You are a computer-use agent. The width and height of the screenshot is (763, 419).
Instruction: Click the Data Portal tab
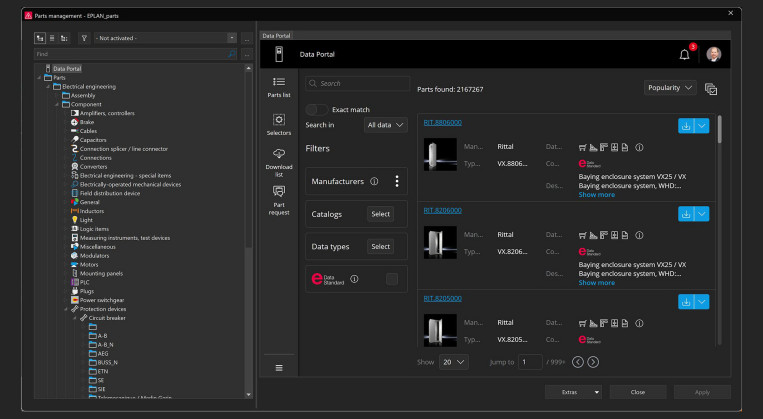pos(276,35)
